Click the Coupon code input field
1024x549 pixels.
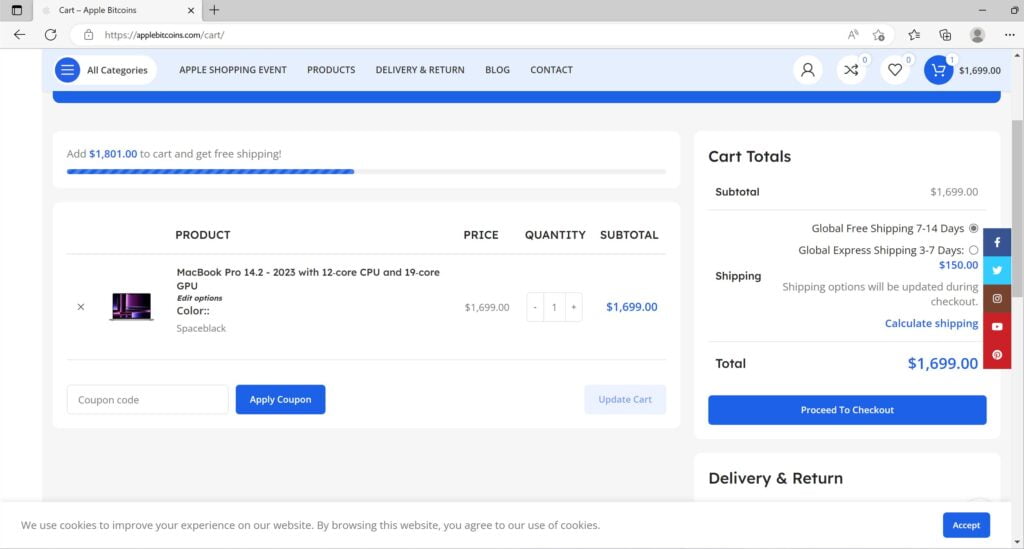tap(148, 400)
